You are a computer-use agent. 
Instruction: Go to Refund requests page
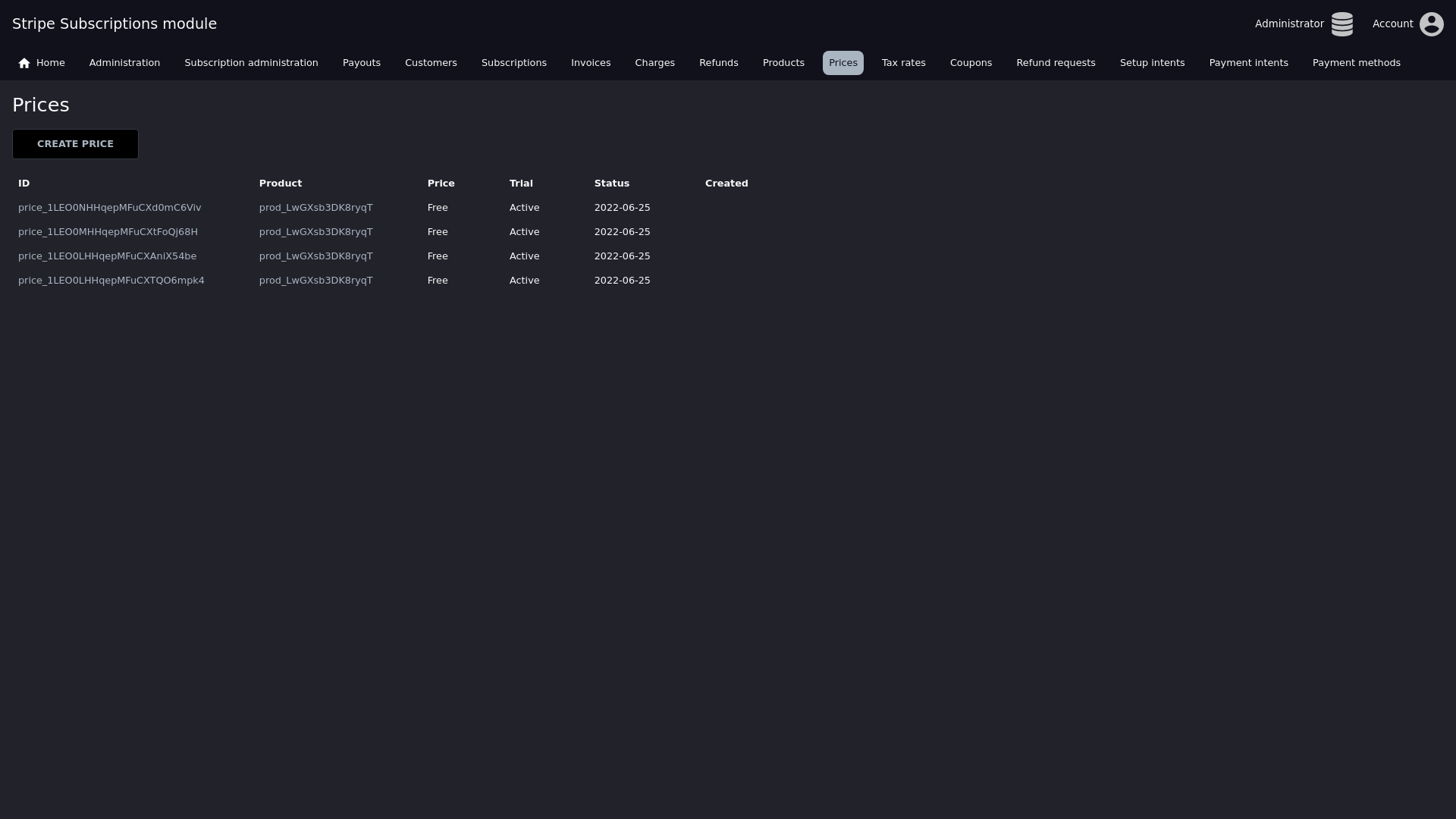1055,63
